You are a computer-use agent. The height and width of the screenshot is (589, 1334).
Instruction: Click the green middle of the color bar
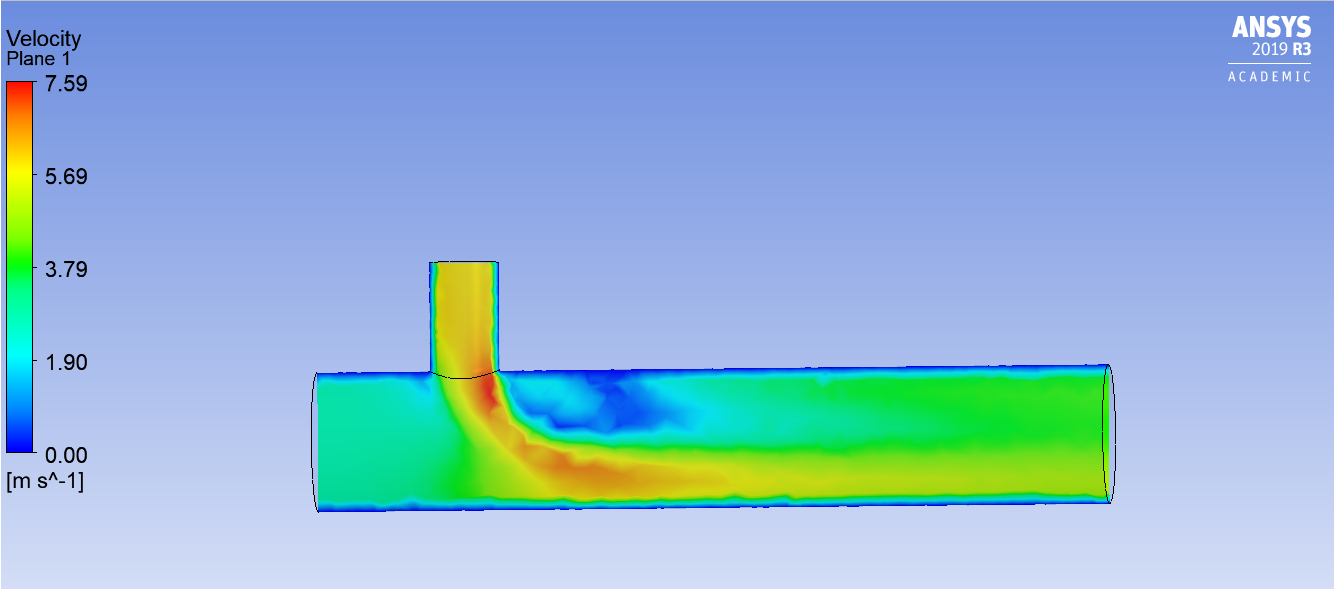pos(19,270)
